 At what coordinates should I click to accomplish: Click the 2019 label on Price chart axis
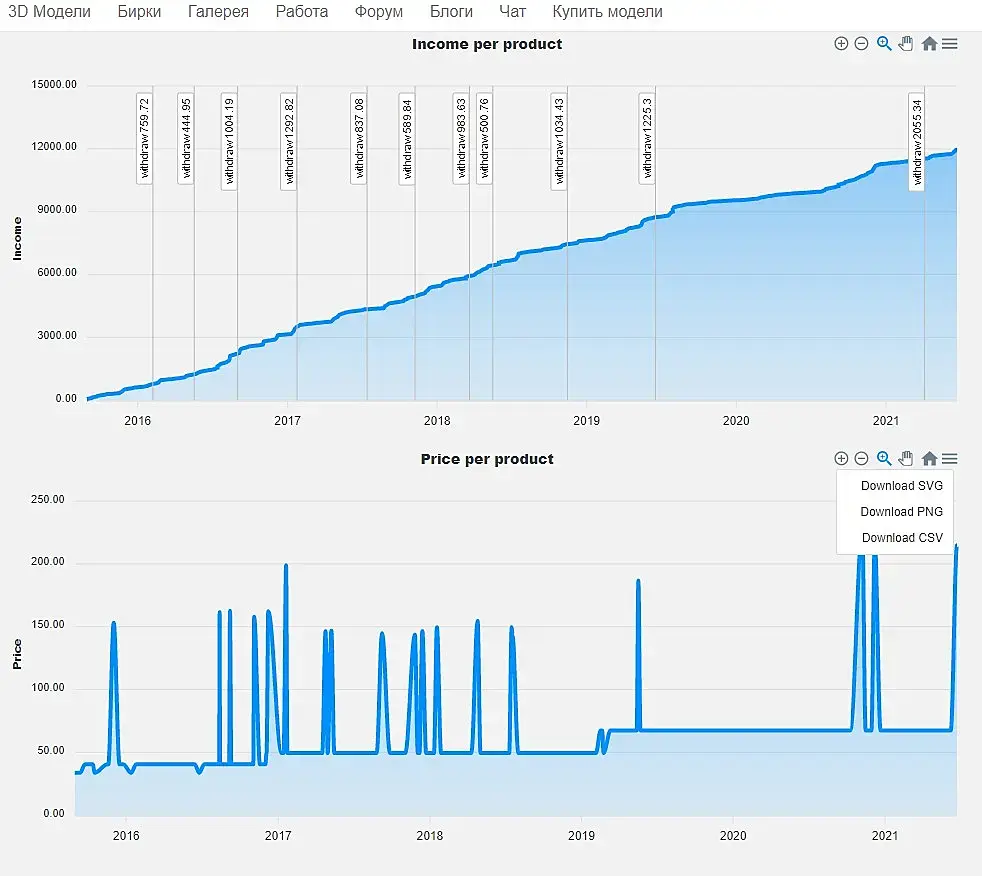click(581, 836)
